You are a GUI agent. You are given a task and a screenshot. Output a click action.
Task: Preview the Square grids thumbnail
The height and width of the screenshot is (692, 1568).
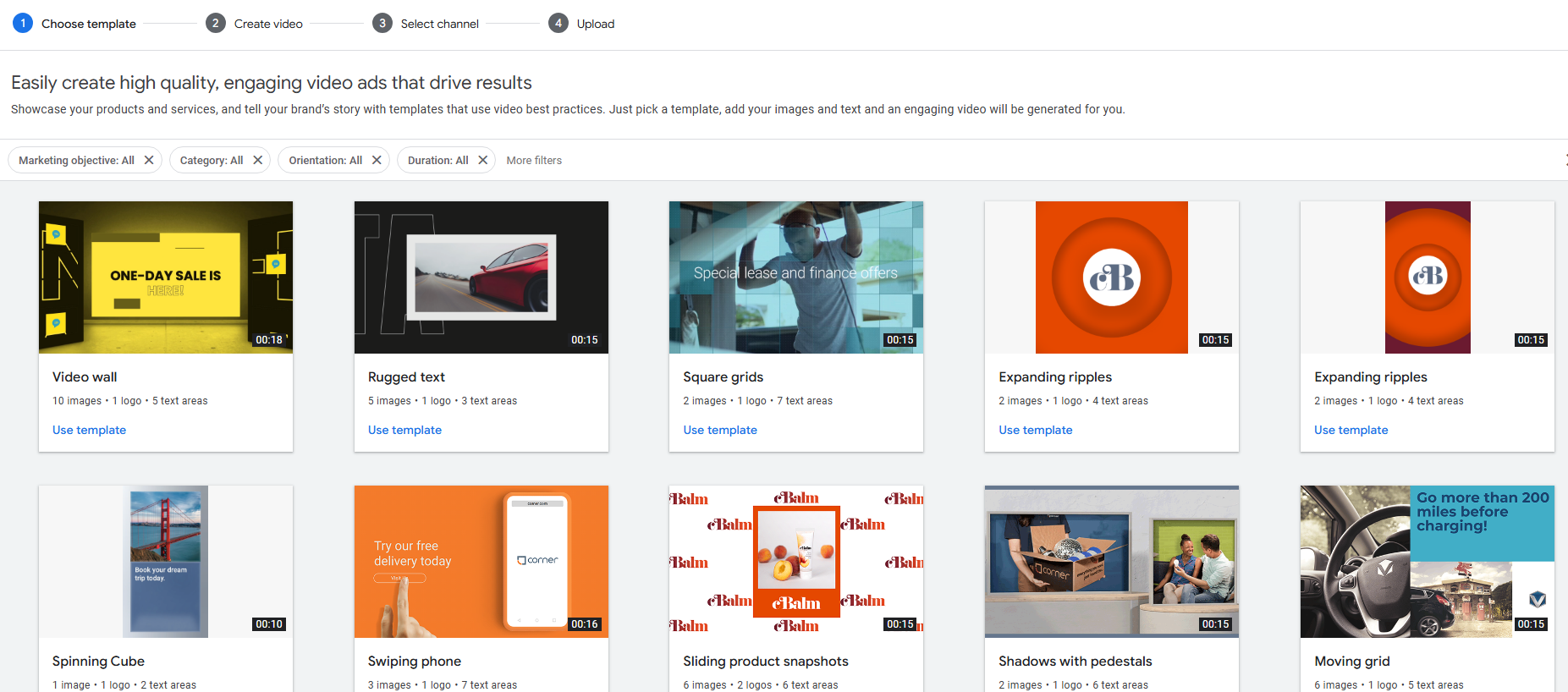[x=796, y=277]
